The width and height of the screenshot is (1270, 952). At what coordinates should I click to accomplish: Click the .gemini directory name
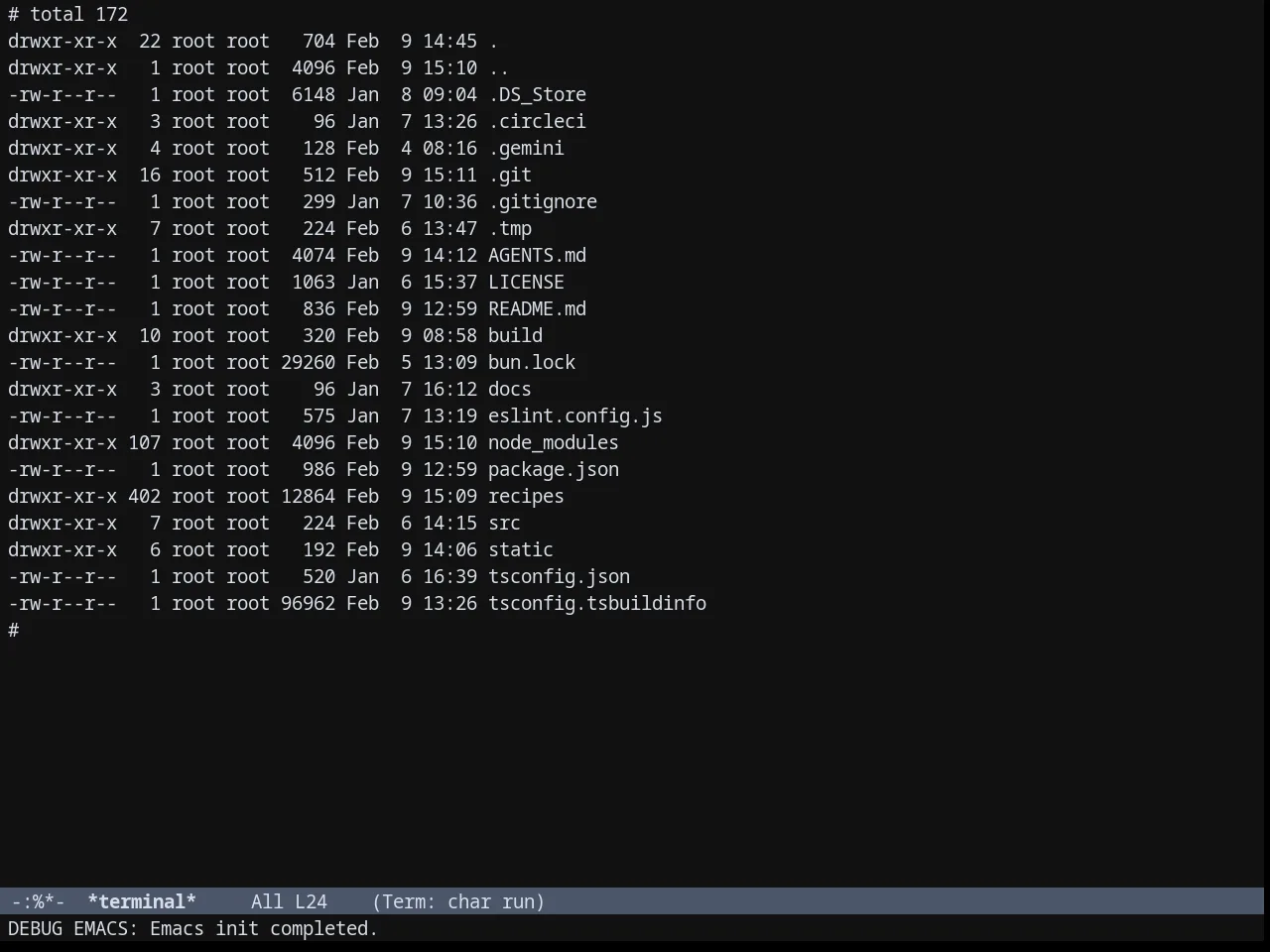coord(526,148)
